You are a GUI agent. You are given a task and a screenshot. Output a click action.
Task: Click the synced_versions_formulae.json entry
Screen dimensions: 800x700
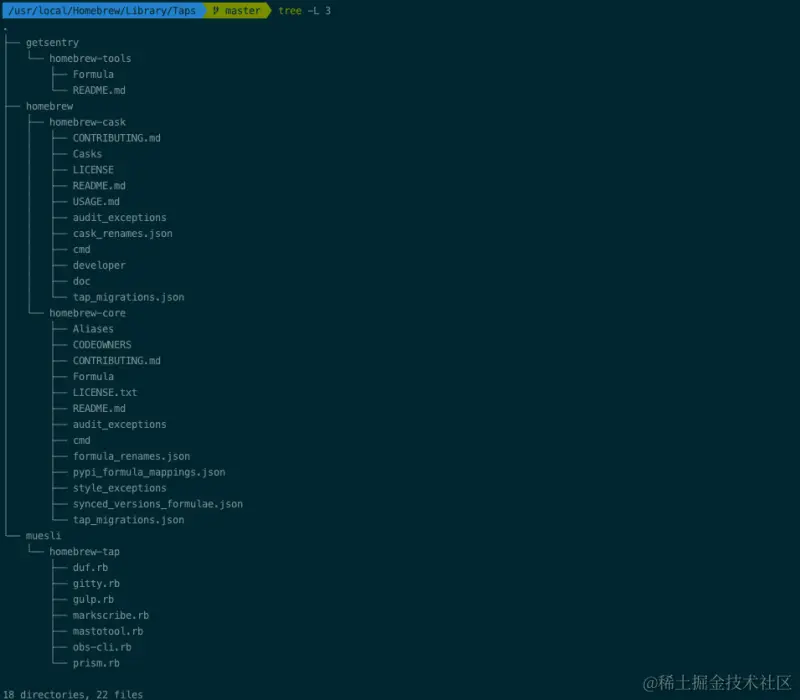click(158, 504)
